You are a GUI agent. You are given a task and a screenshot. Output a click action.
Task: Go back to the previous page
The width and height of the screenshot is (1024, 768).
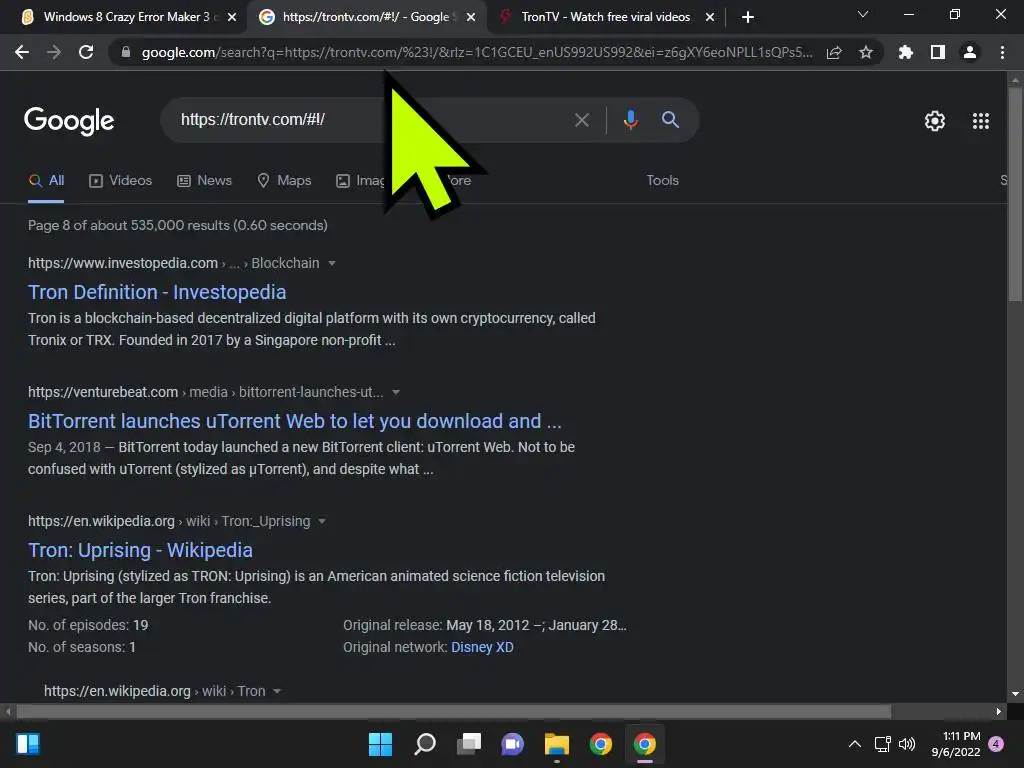[22, 52]
